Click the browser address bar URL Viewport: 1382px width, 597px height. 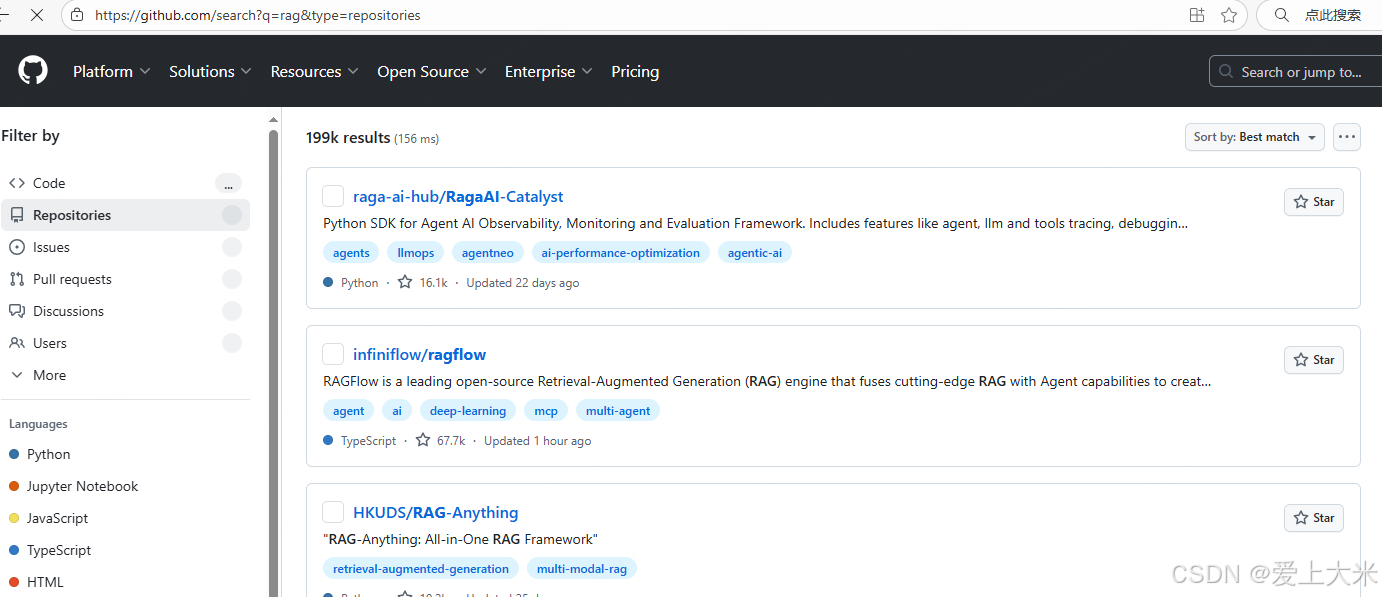258,15
